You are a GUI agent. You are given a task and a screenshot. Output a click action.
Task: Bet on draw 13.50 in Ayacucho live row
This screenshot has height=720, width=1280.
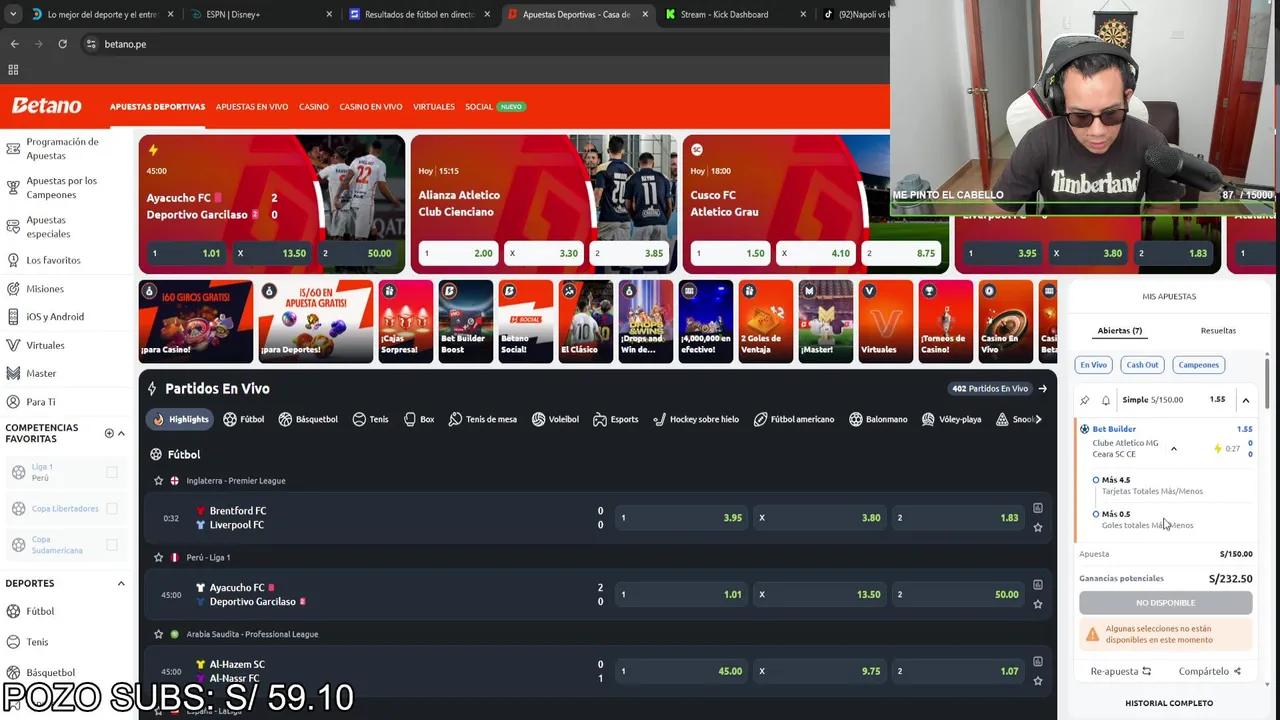(819, 594)
